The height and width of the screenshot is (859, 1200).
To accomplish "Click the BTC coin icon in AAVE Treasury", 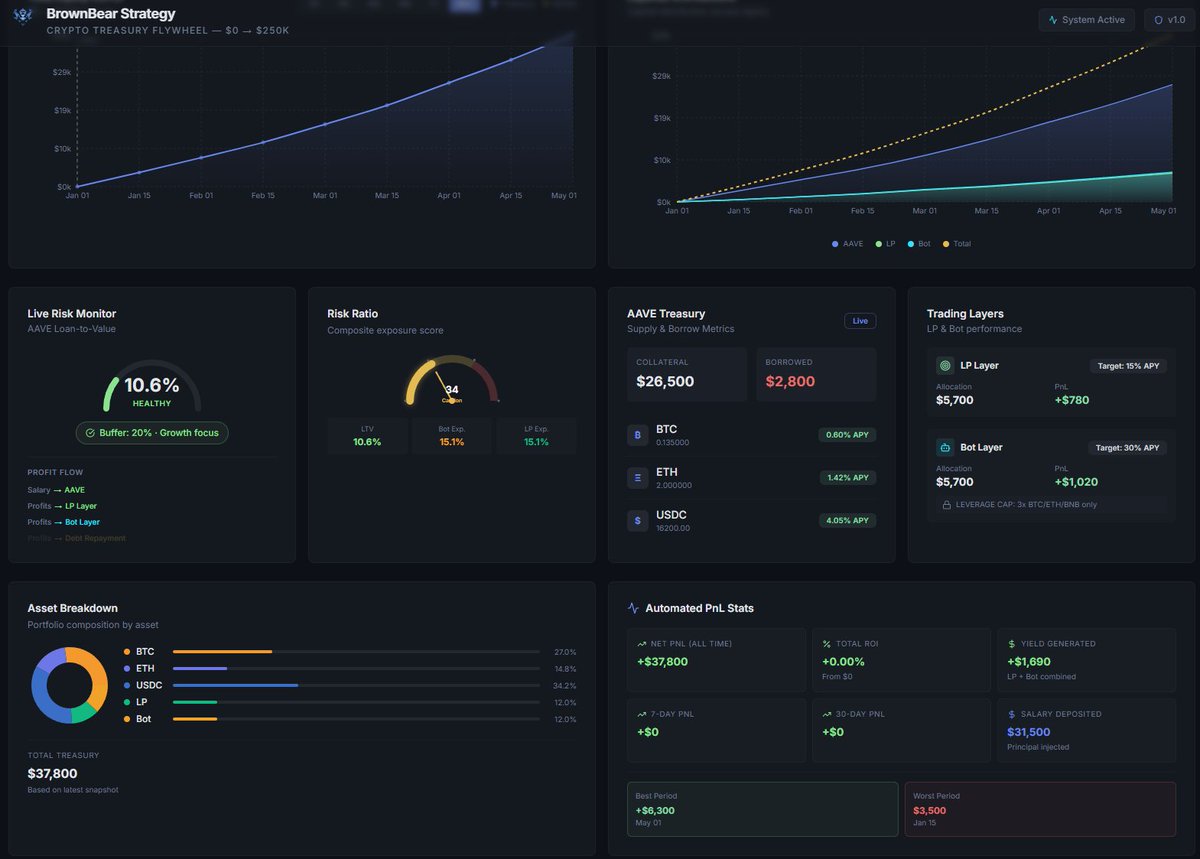I will (x=637, y=435).
